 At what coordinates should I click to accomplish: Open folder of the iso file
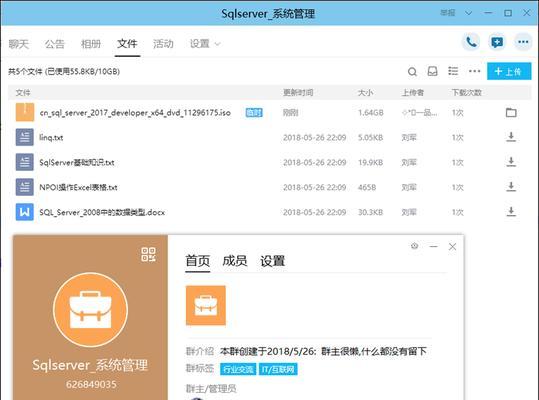click(511, 112)
